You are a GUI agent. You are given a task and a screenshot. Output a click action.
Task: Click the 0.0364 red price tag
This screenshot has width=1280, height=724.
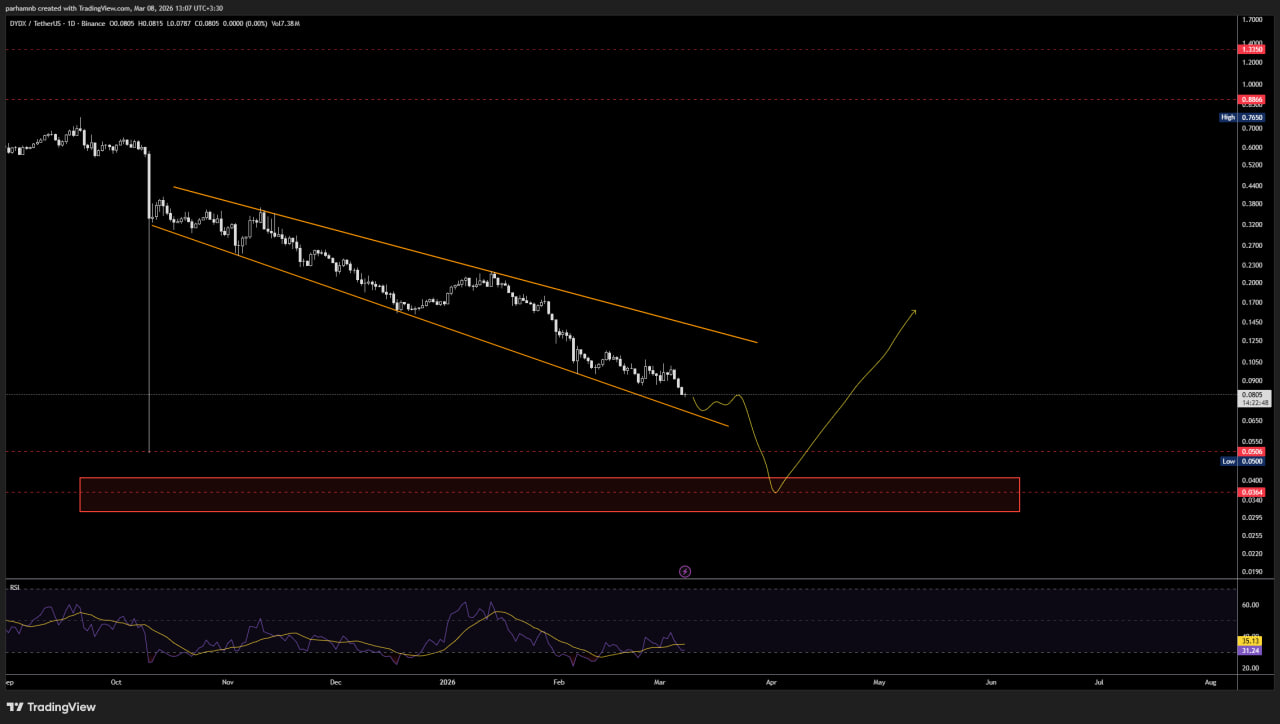tap(1251, 492)
